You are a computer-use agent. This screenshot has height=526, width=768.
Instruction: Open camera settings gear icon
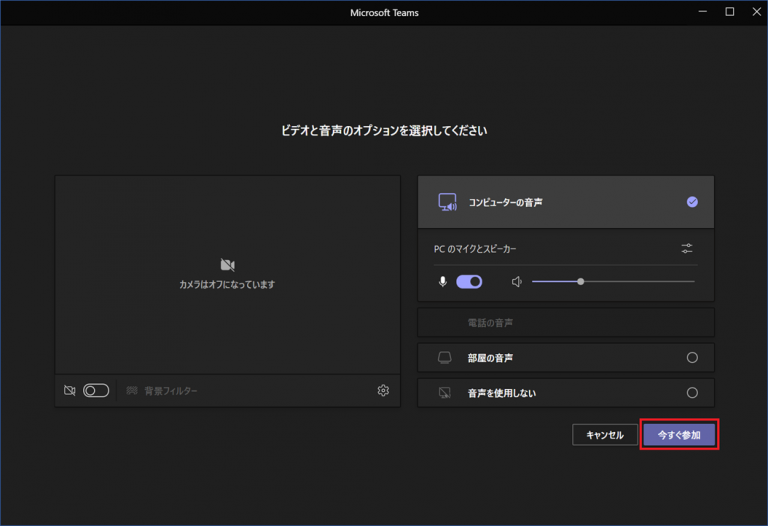coord(383,391)
